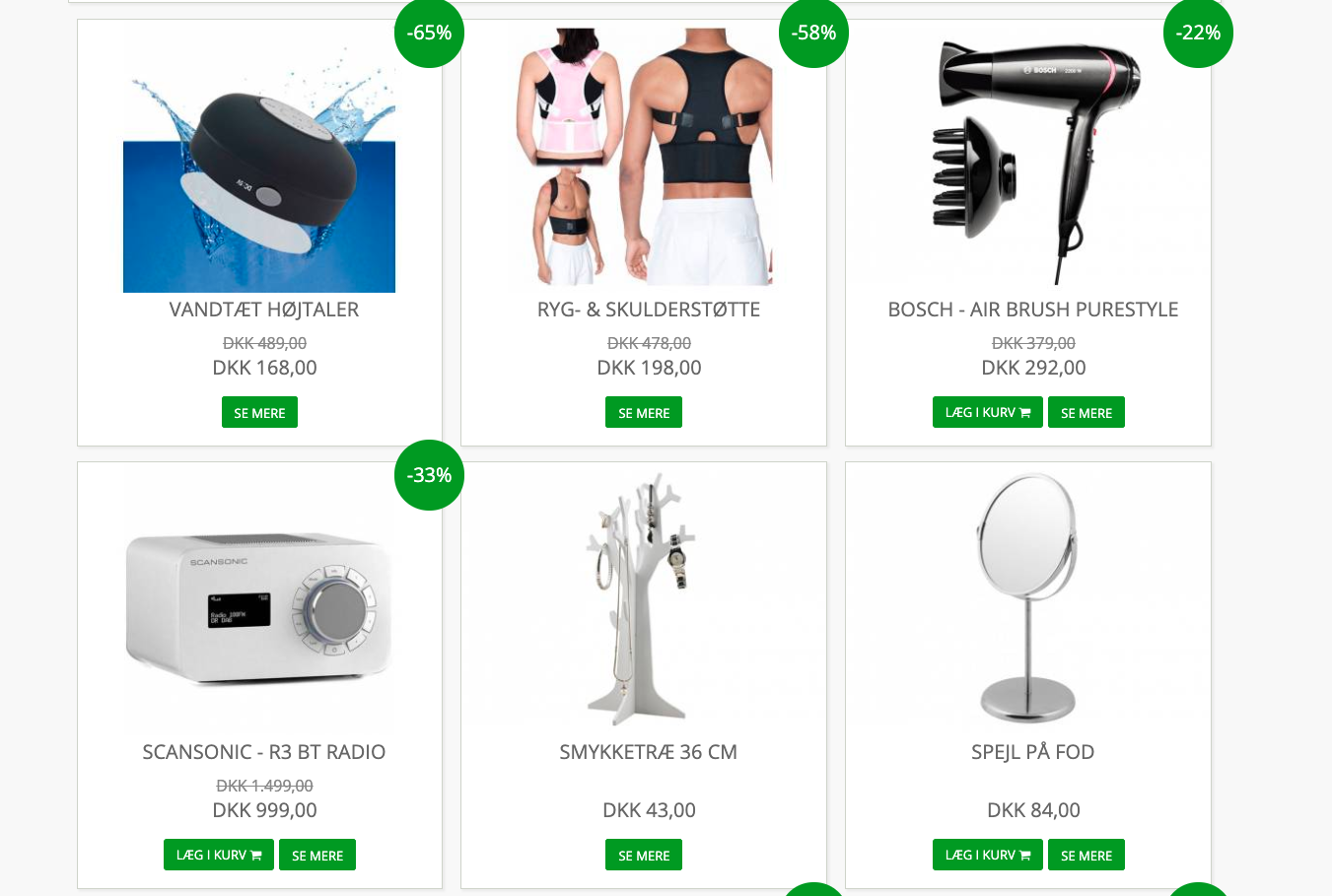Open the jewelry tree product image
This screenshot has width=1332, height=896.
pyautogui.click(x=644, y=599)
